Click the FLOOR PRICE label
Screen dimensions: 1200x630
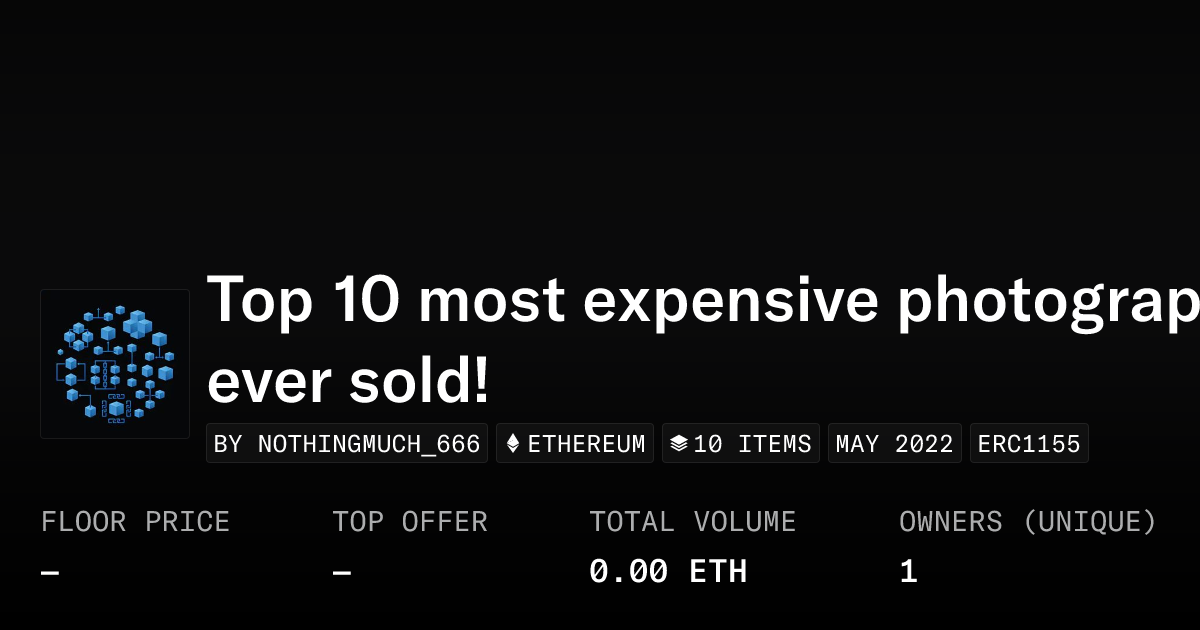135,522
